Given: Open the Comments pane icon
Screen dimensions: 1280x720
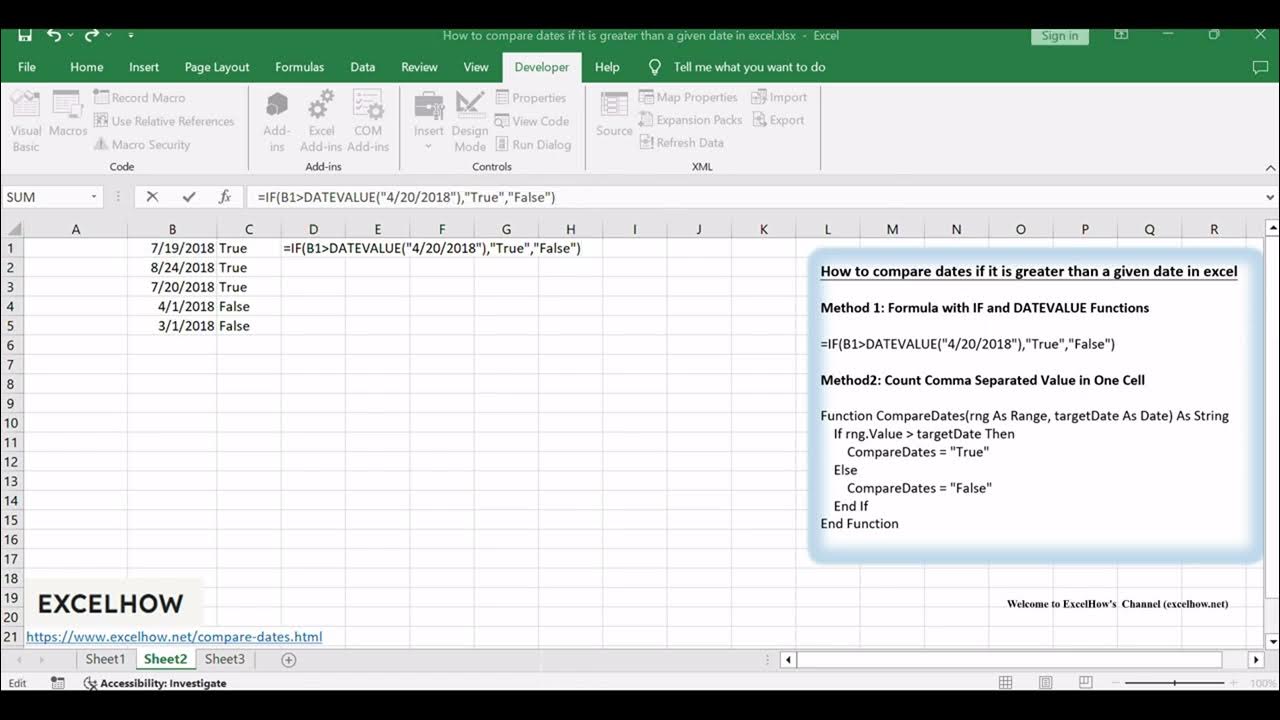Looking at the screenshot, I should (x=1260, y=67).
